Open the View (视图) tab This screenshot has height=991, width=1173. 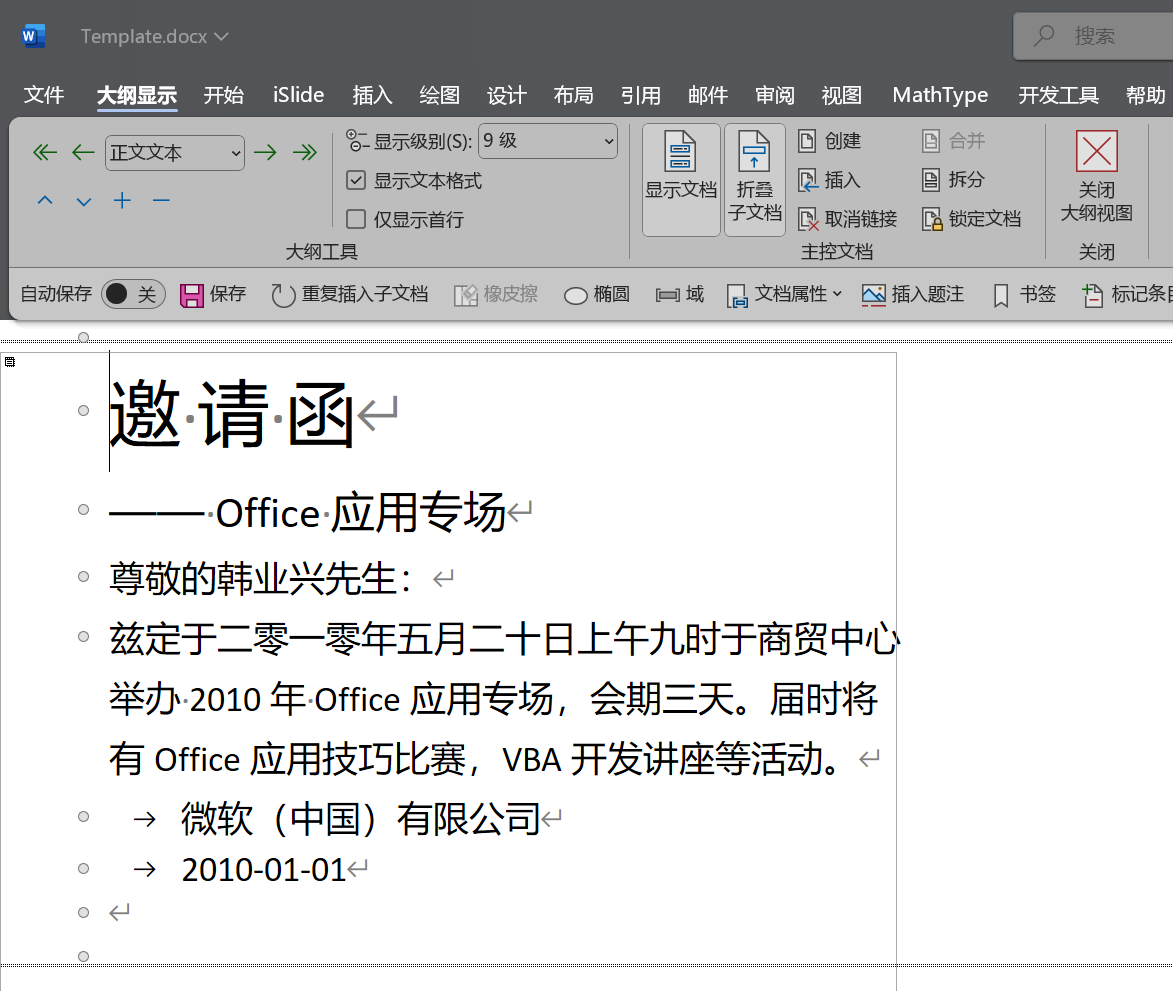tap(842, 95)
